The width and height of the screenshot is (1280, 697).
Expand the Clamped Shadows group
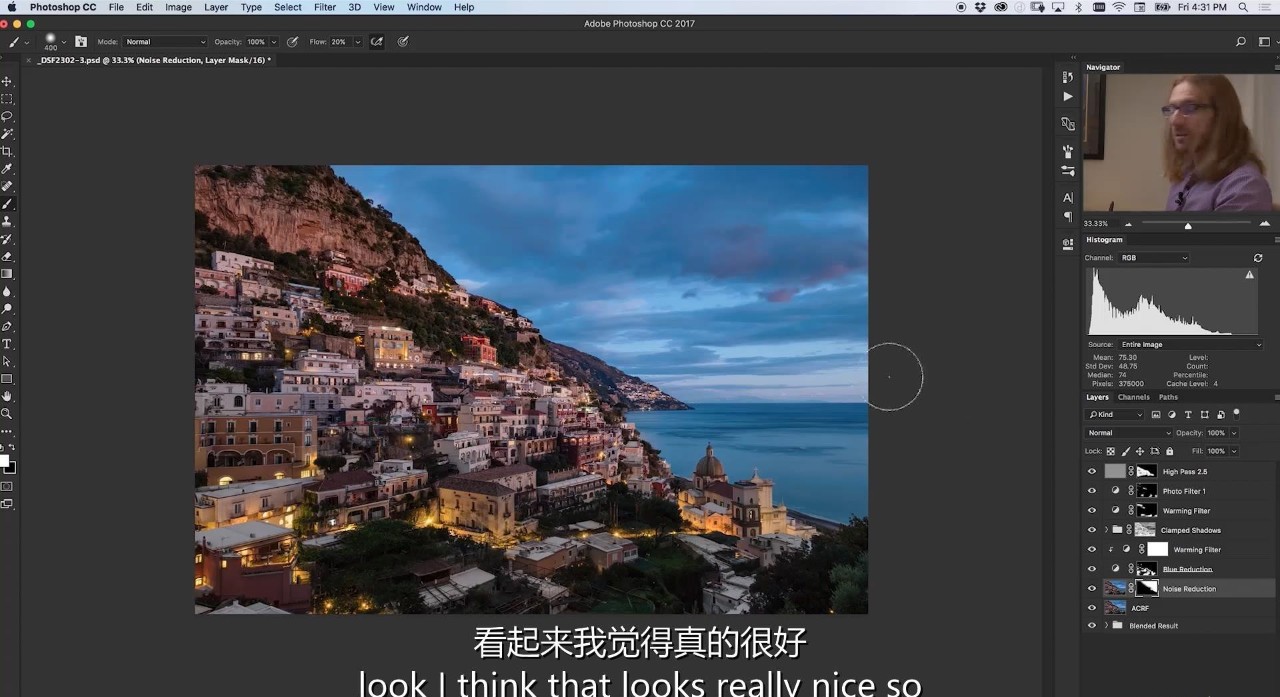pyautogui.click(x=1106, y=530)
